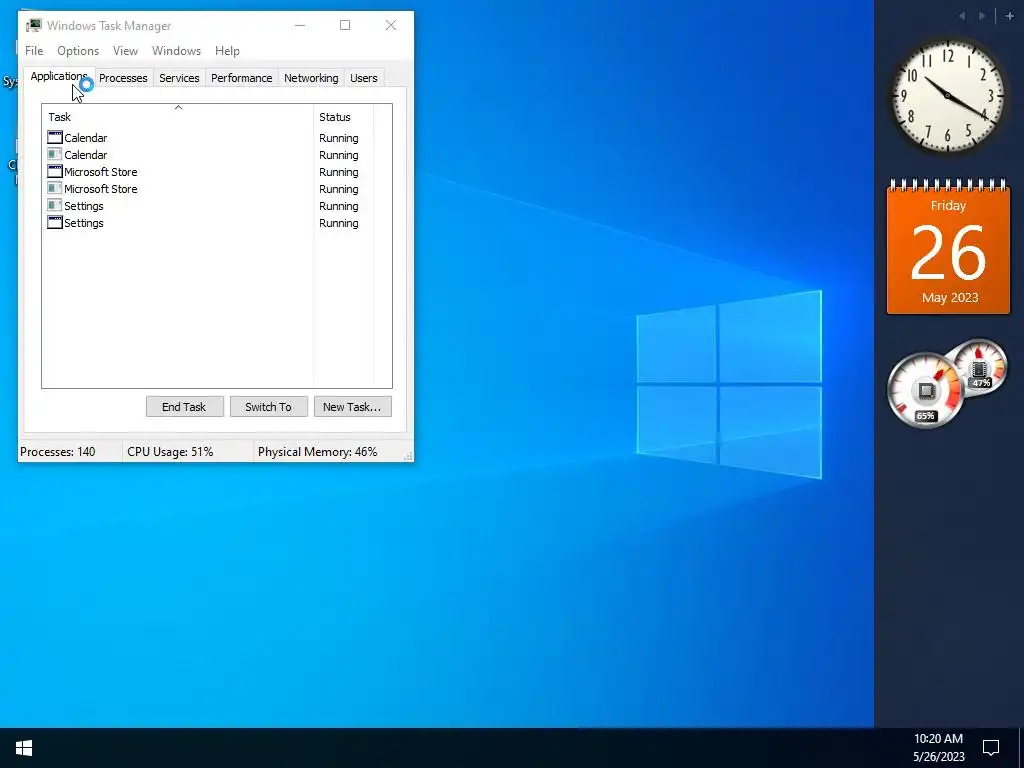Click the orange calendar gadget showing 26
Image resolution: width=1024 pixels, height=768 pixels.
coord(948,247)
